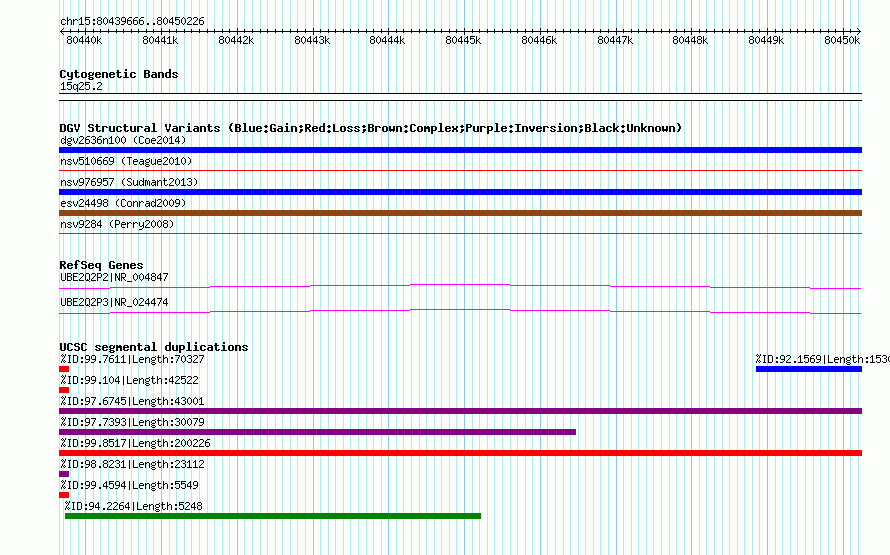Click the %ID:99.7611|Length:70327 duplication label

[132, 359]
